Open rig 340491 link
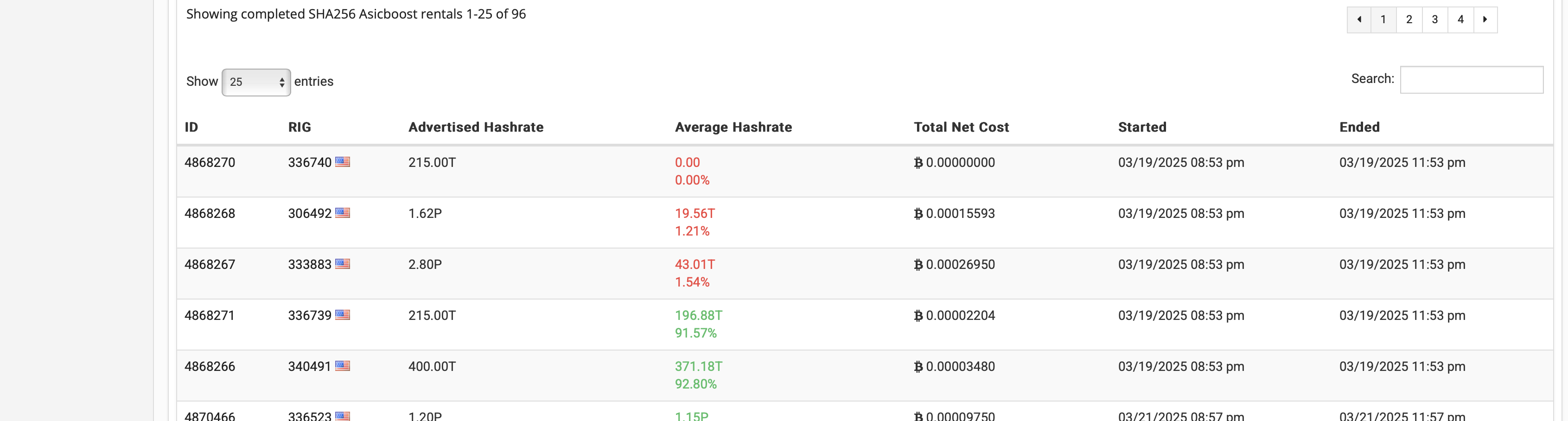 309,366
